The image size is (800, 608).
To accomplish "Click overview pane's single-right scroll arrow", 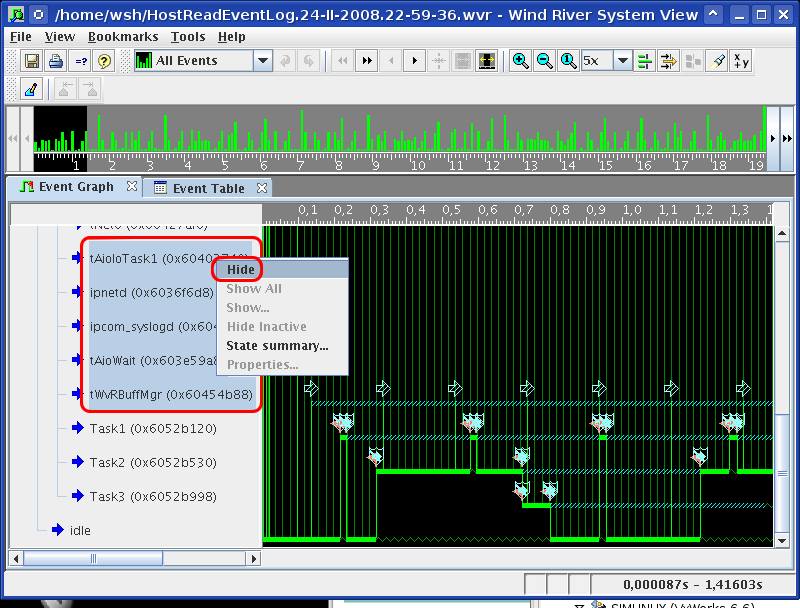I will (x=773, y=138).
